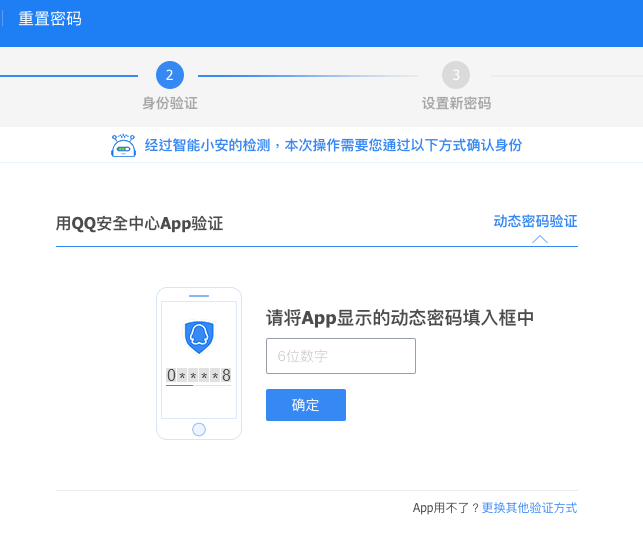Click the 设置新密码 step label
Screen dimensions: 643x539
(x=456, y=103)
